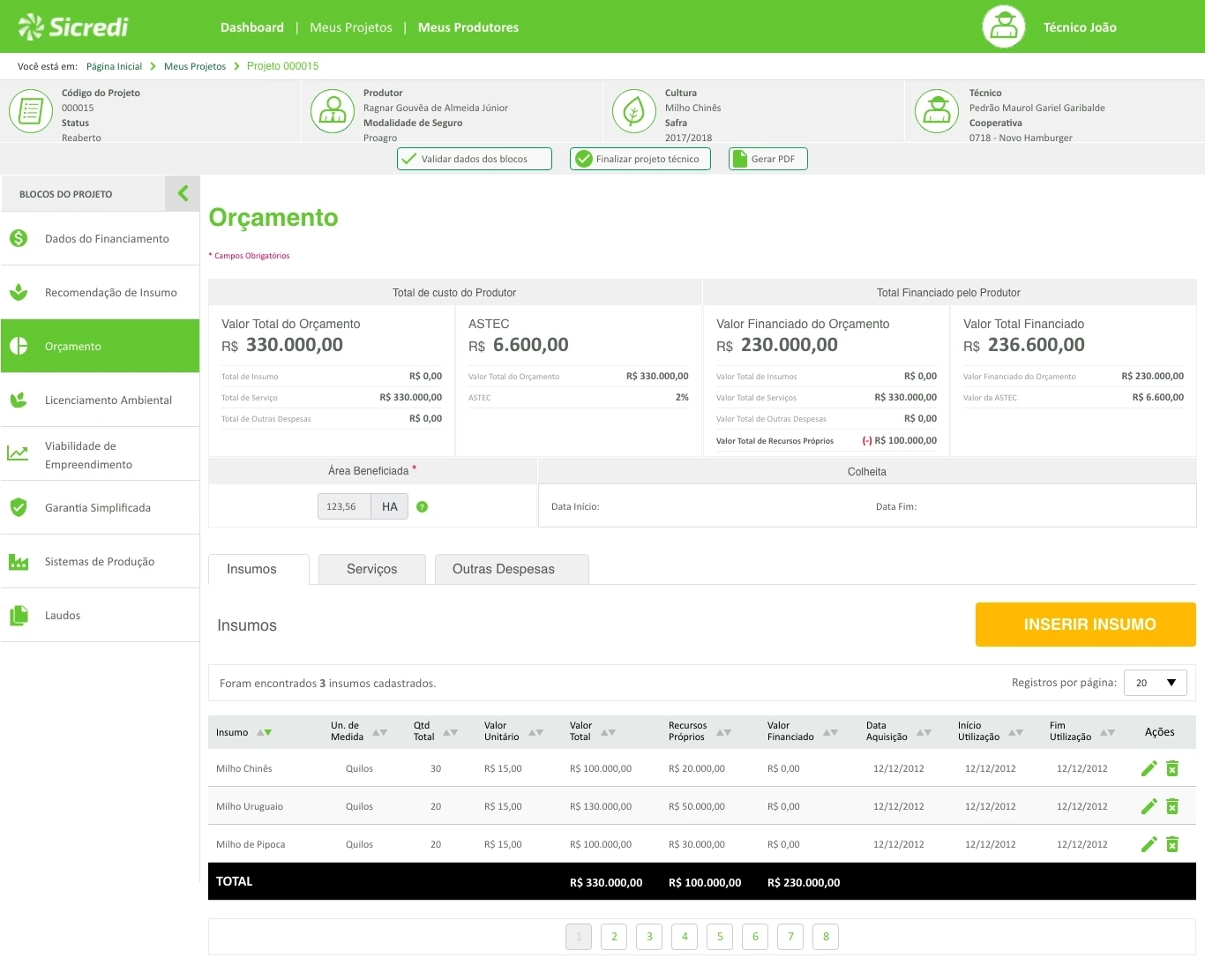Viewport: 1205px width, 980px height.
Task: Switch to the Serviços tab
Action: click(372, 569)
